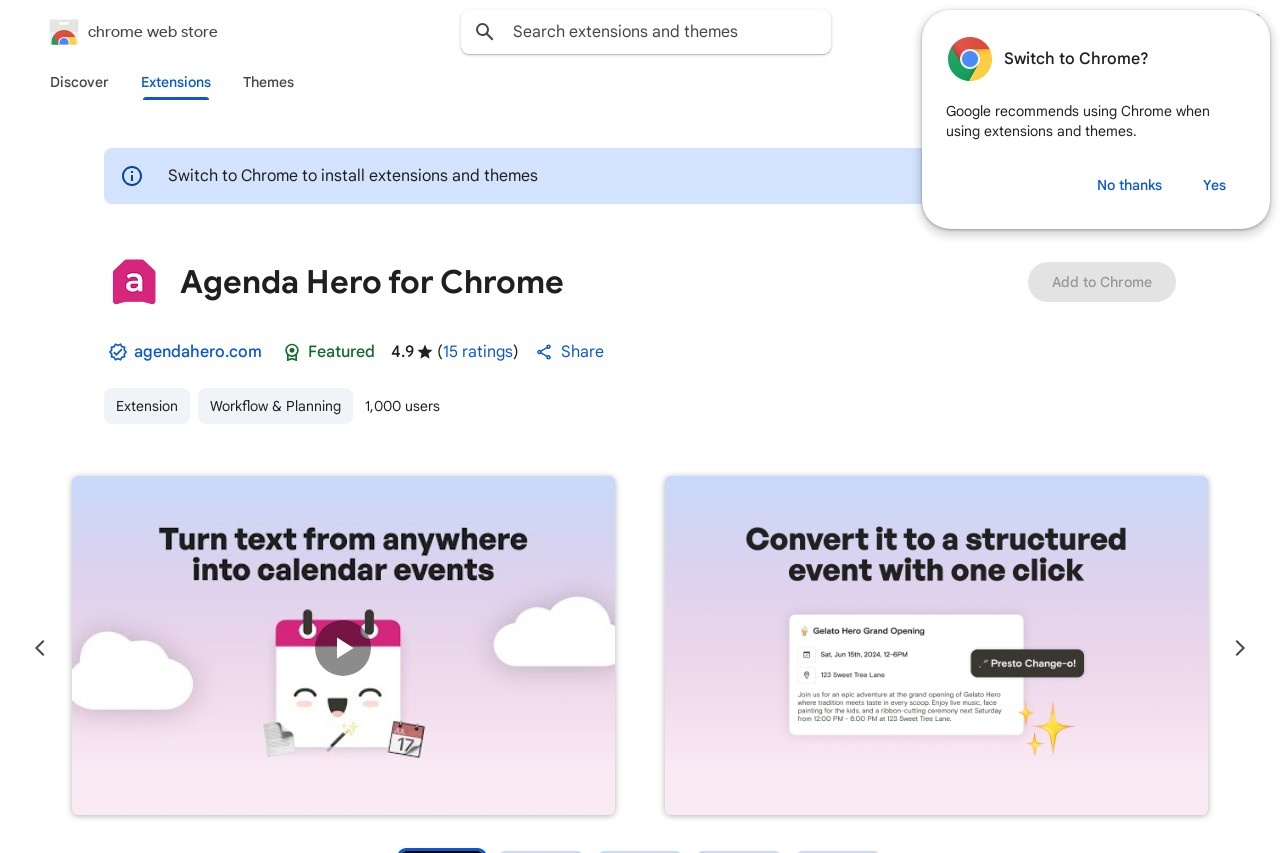Open the structured event screenshot thumbnail

coord(936,645)
